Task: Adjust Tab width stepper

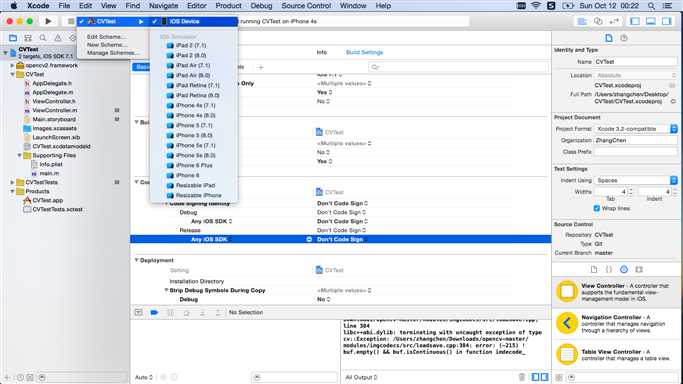Action: (x=631, y=192)
